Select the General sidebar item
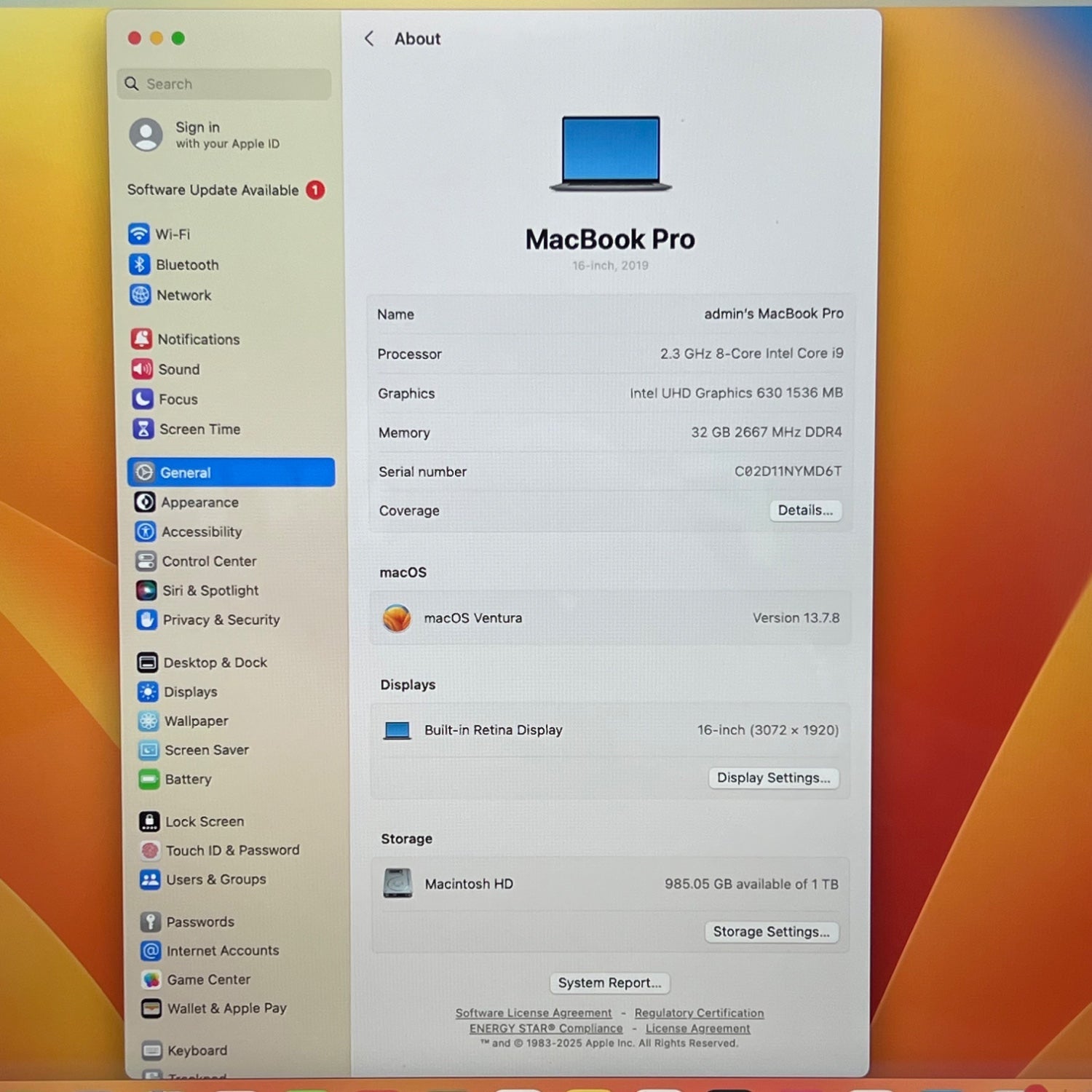 pyautogui.click(x=231, y=472)
